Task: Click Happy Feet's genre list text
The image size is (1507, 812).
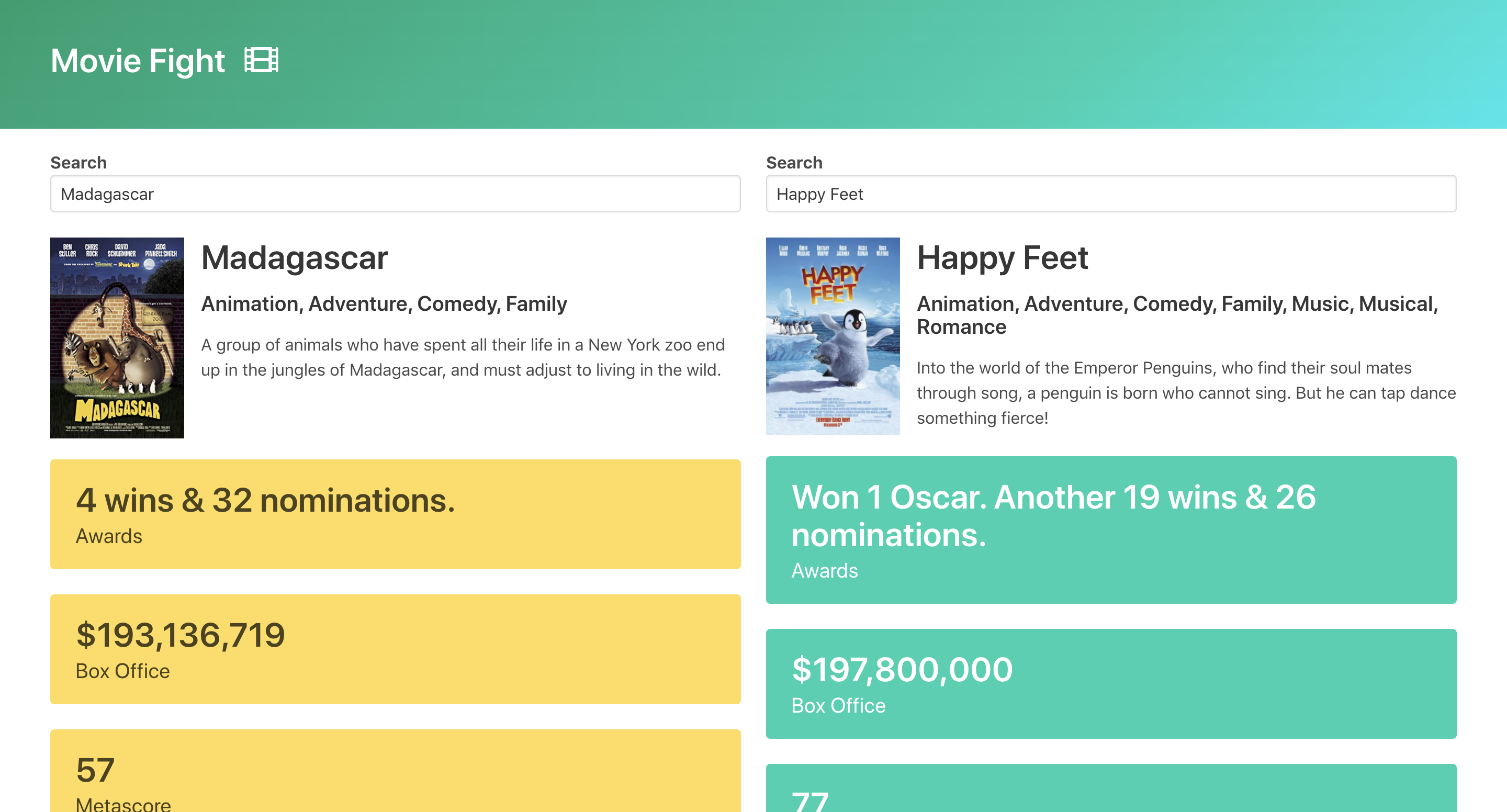Action: click(x=1176, y=315)
